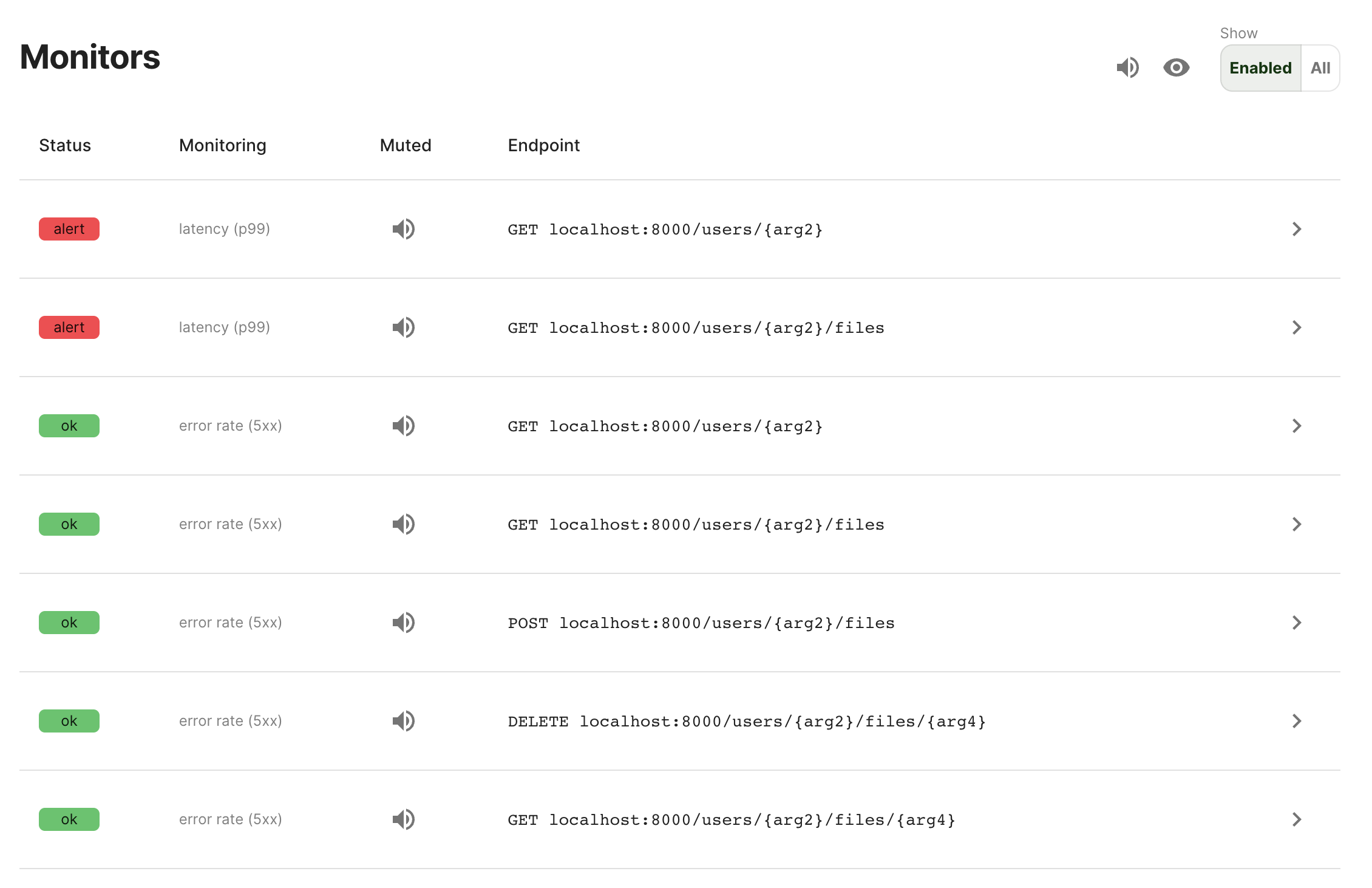Expand first alert row using its chevron
Screen dimensions: 1372x888
1297,229
